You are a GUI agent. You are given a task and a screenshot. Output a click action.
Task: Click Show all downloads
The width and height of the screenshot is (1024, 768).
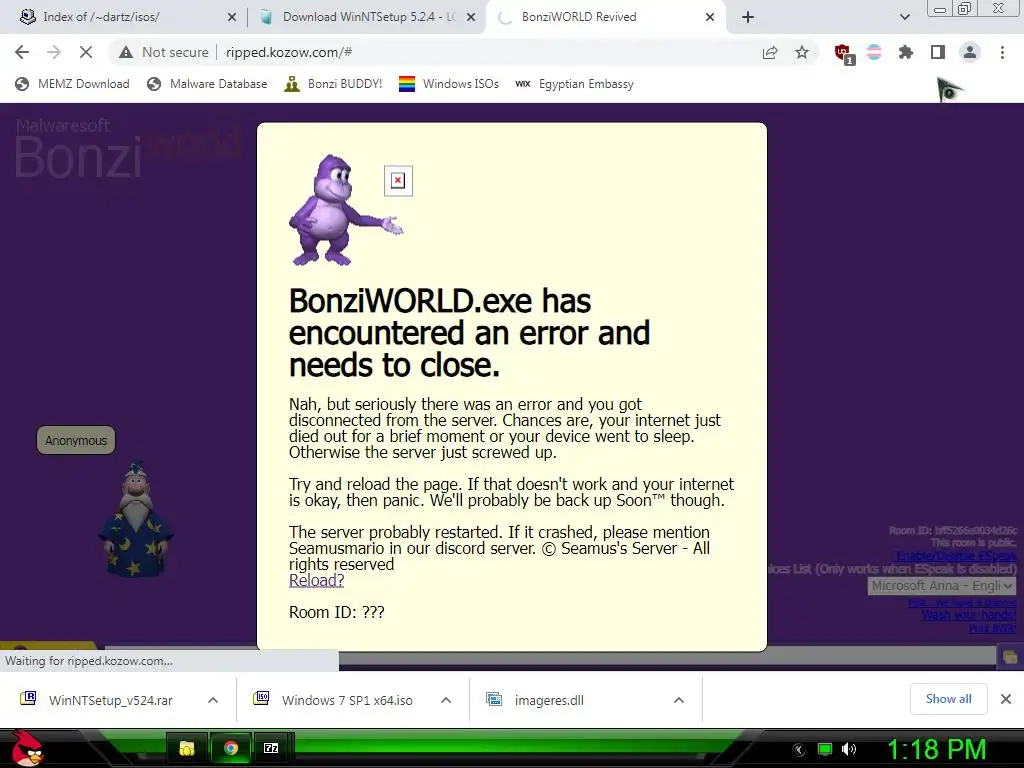click(x=948, y=699)
